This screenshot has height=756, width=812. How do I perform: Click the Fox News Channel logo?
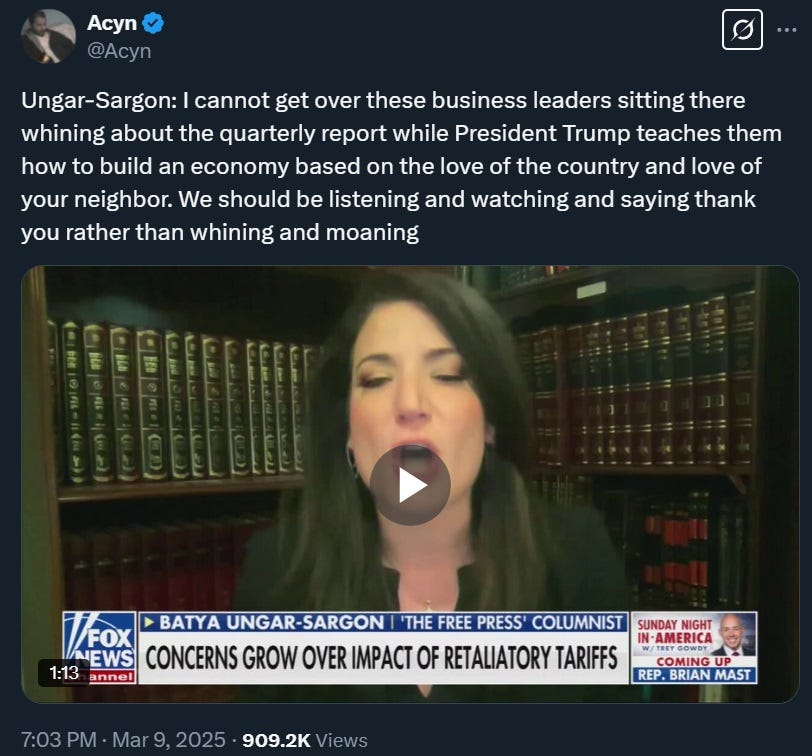tap(99, 647)
